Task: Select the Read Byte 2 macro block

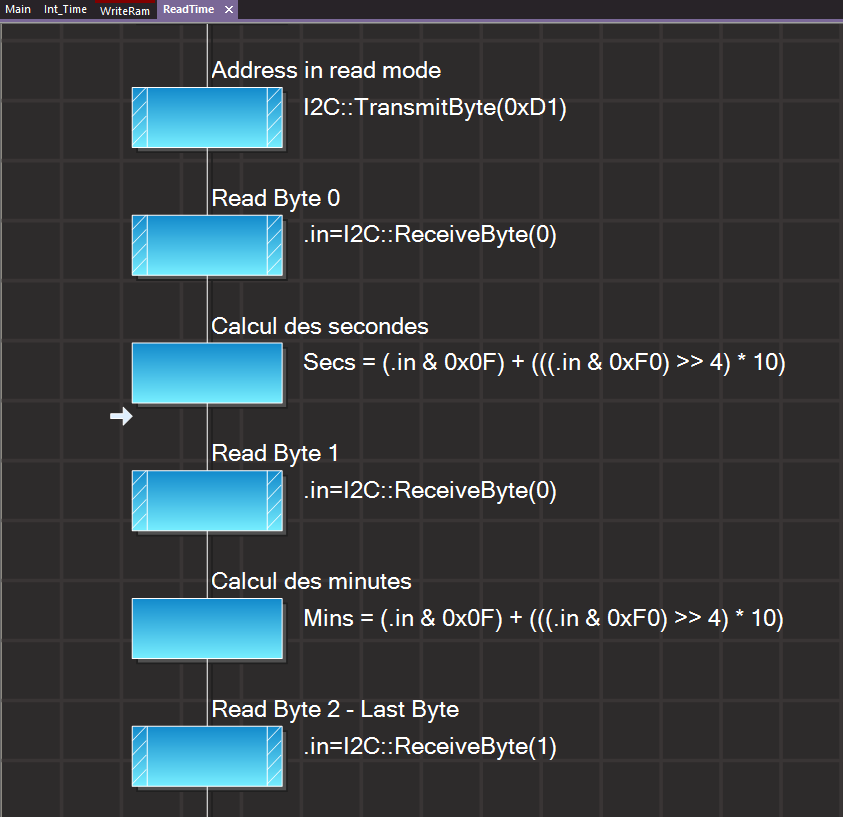Action: pos(207,756)
